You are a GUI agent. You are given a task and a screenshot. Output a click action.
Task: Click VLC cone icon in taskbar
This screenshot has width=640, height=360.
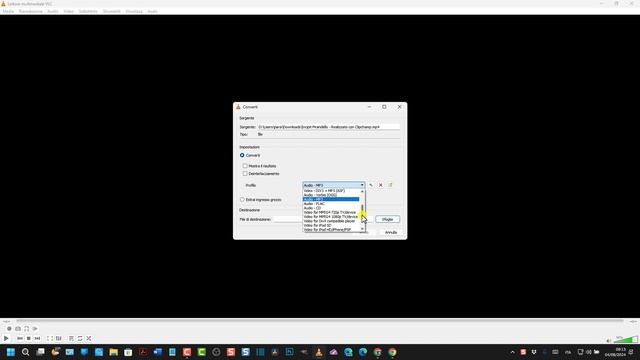click(x=319, y=352)
